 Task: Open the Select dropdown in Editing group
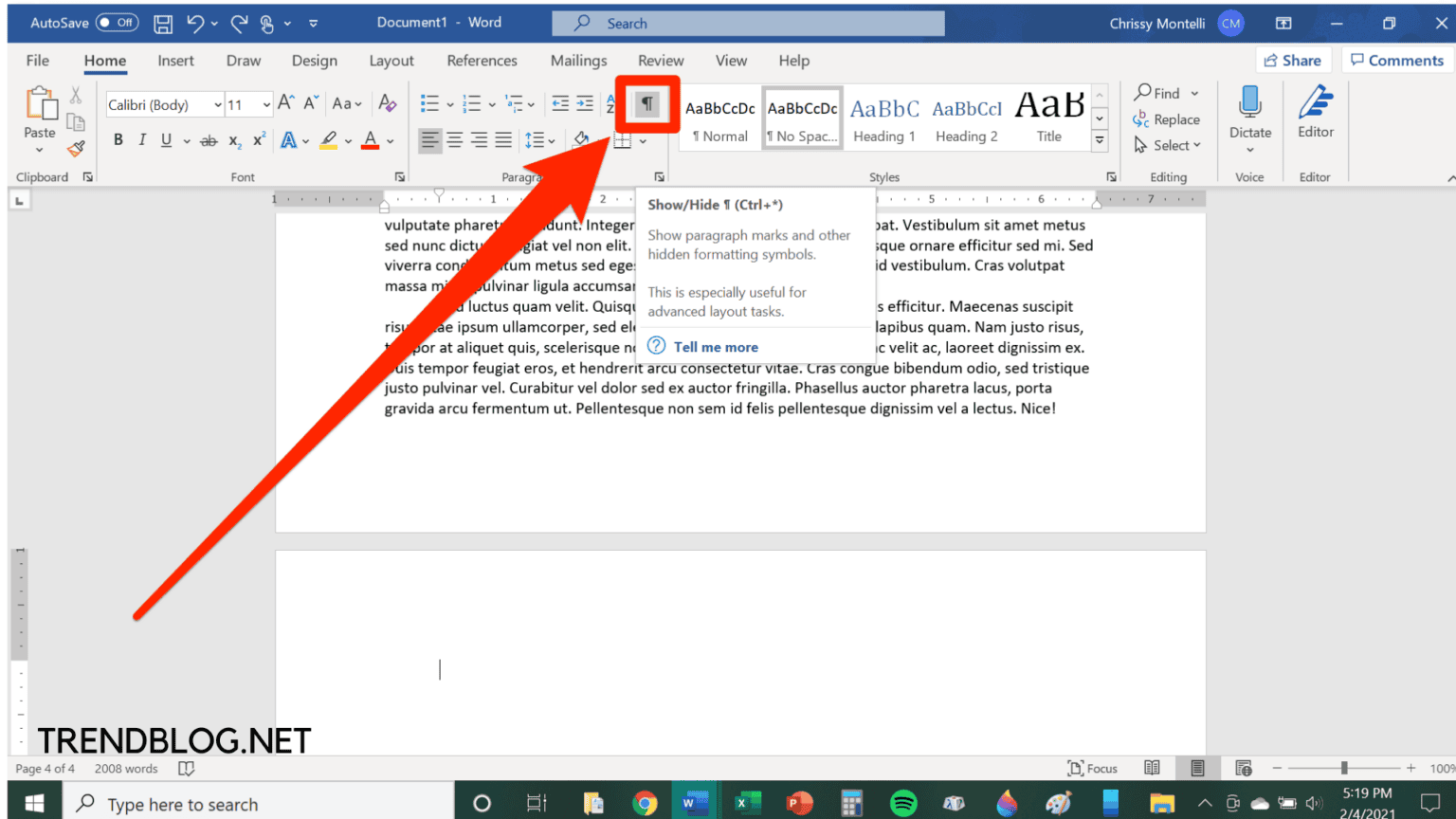tap(1169, 145)
